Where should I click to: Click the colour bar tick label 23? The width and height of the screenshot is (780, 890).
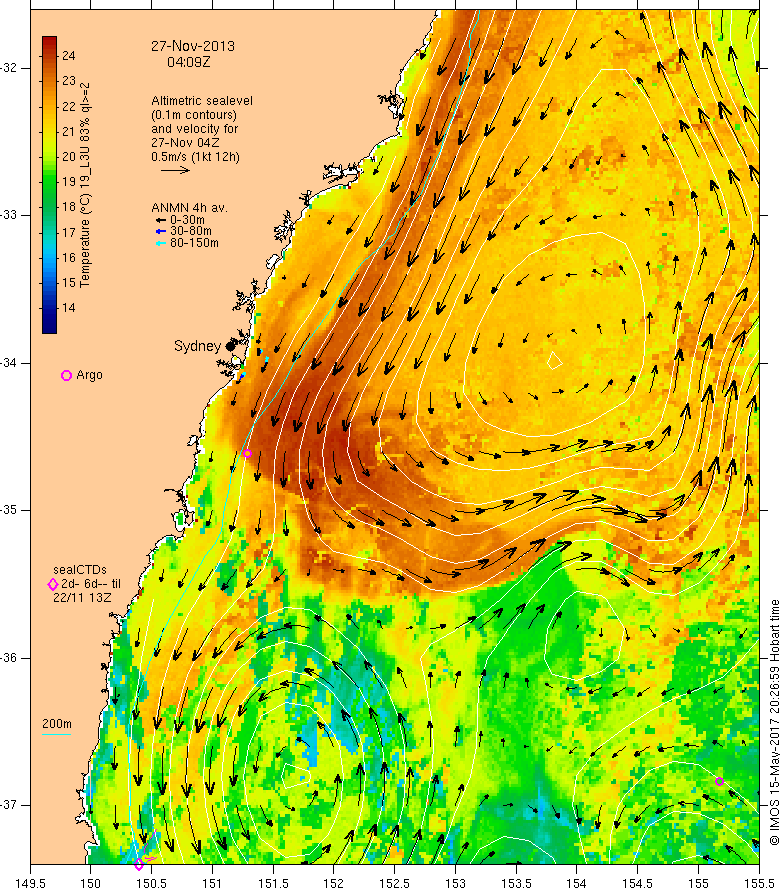[x=69, y=81]
